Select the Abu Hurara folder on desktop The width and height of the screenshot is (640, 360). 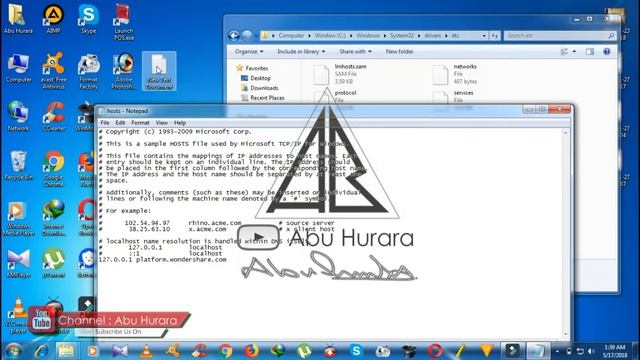[x=18, y=19]
